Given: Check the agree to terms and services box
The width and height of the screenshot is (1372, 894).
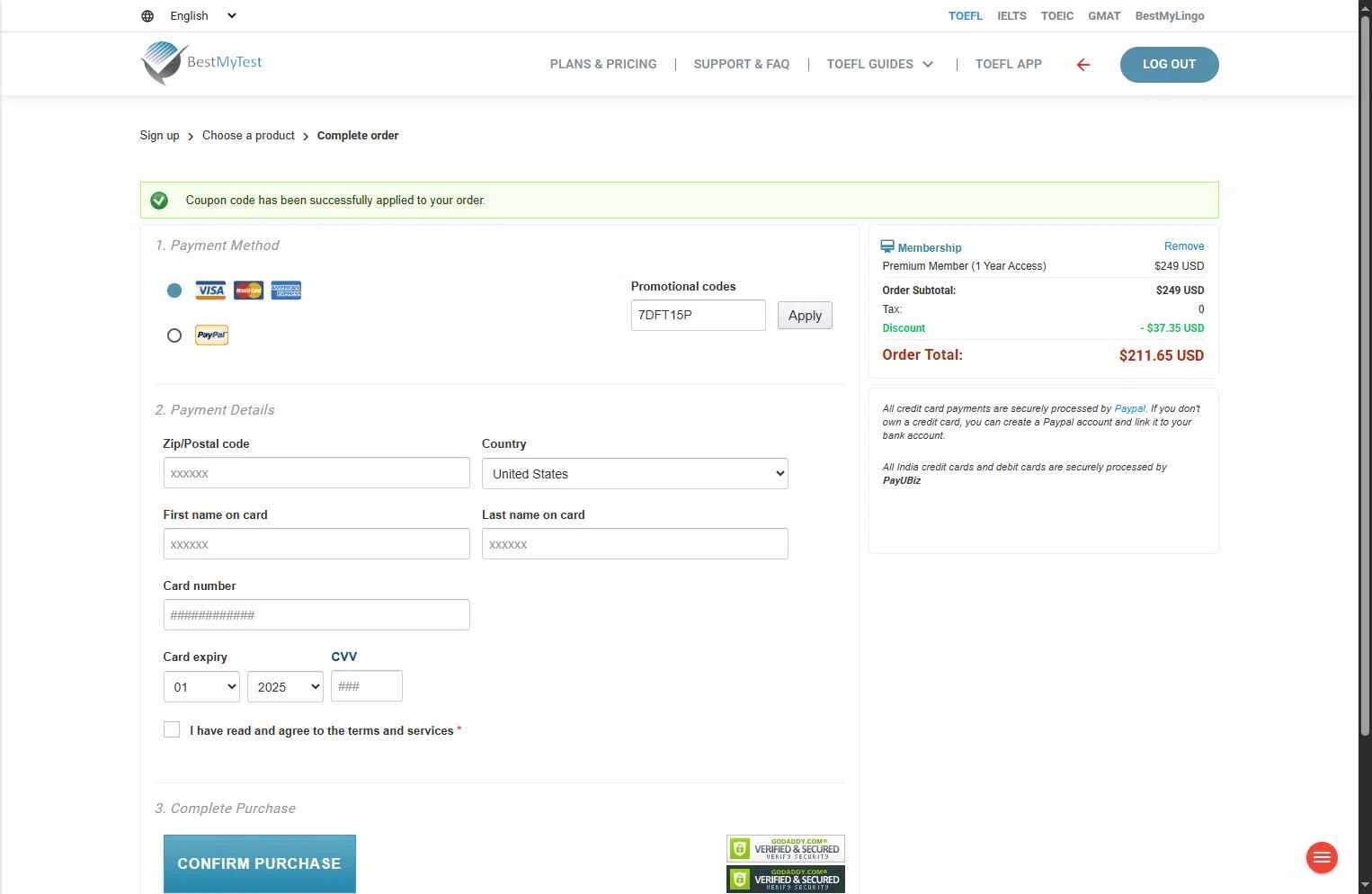Looking at the screenshot, I should click(172, 729).
